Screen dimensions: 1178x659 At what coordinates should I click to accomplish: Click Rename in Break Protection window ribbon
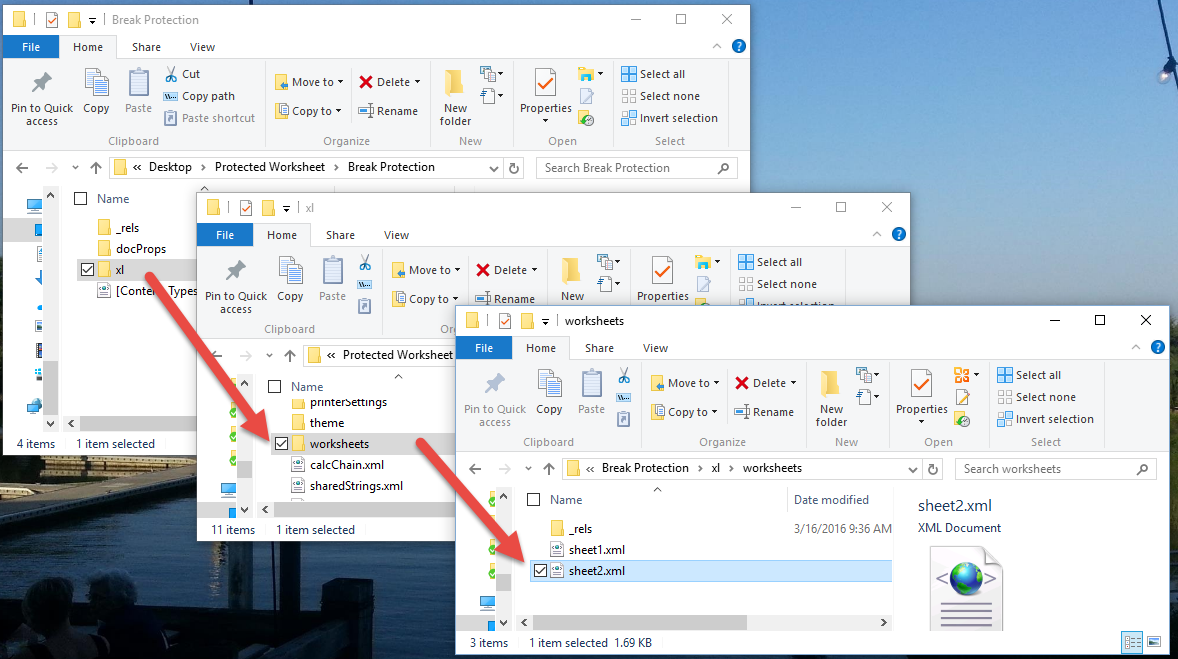pos(388,110)
